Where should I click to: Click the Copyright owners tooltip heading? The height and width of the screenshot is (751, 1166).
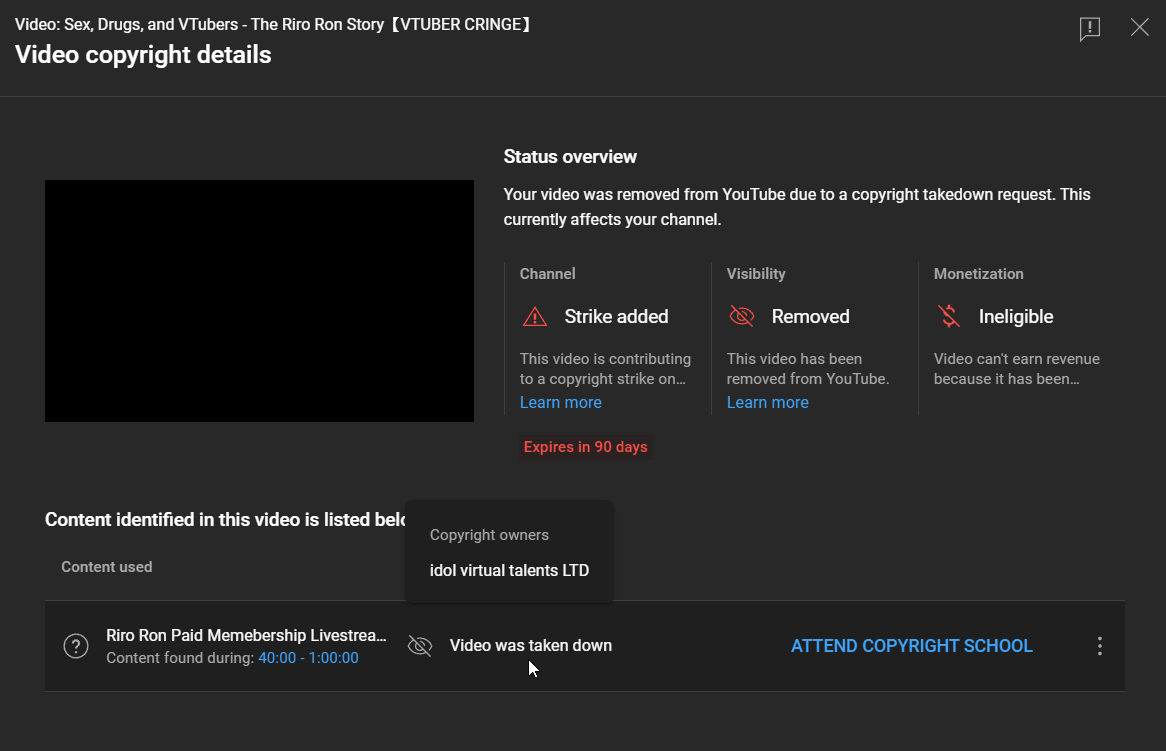tap(489, 535)
